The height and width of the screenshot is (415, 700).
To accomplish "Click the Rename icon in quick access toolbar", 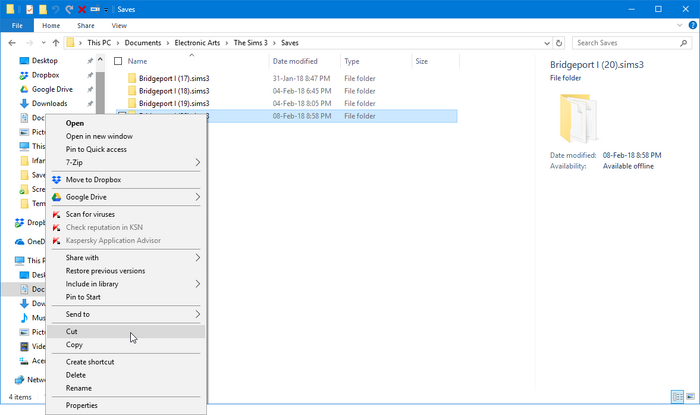I will click(95, 9).
